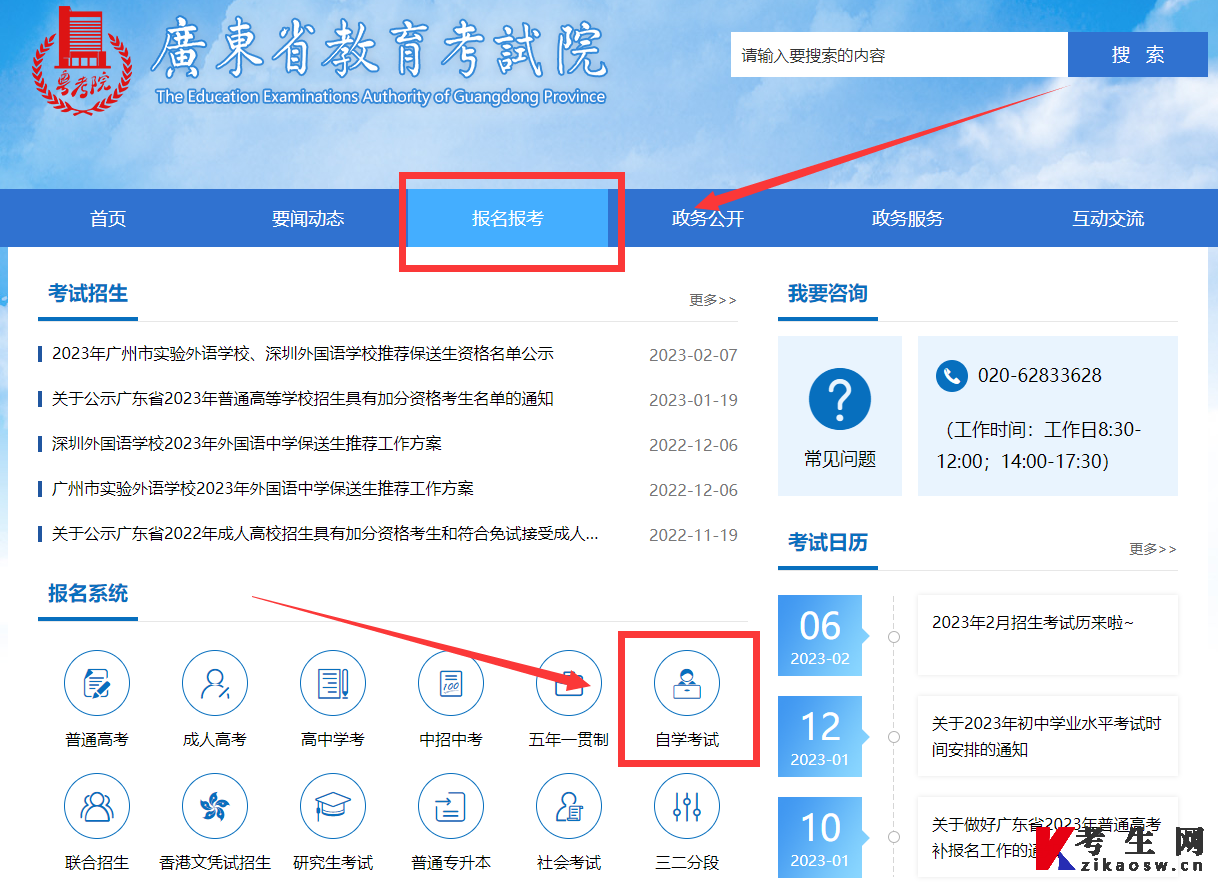Open the 香港文凭试招生 icon
The image size is (1218, 884).
click(x=215, y=806)
